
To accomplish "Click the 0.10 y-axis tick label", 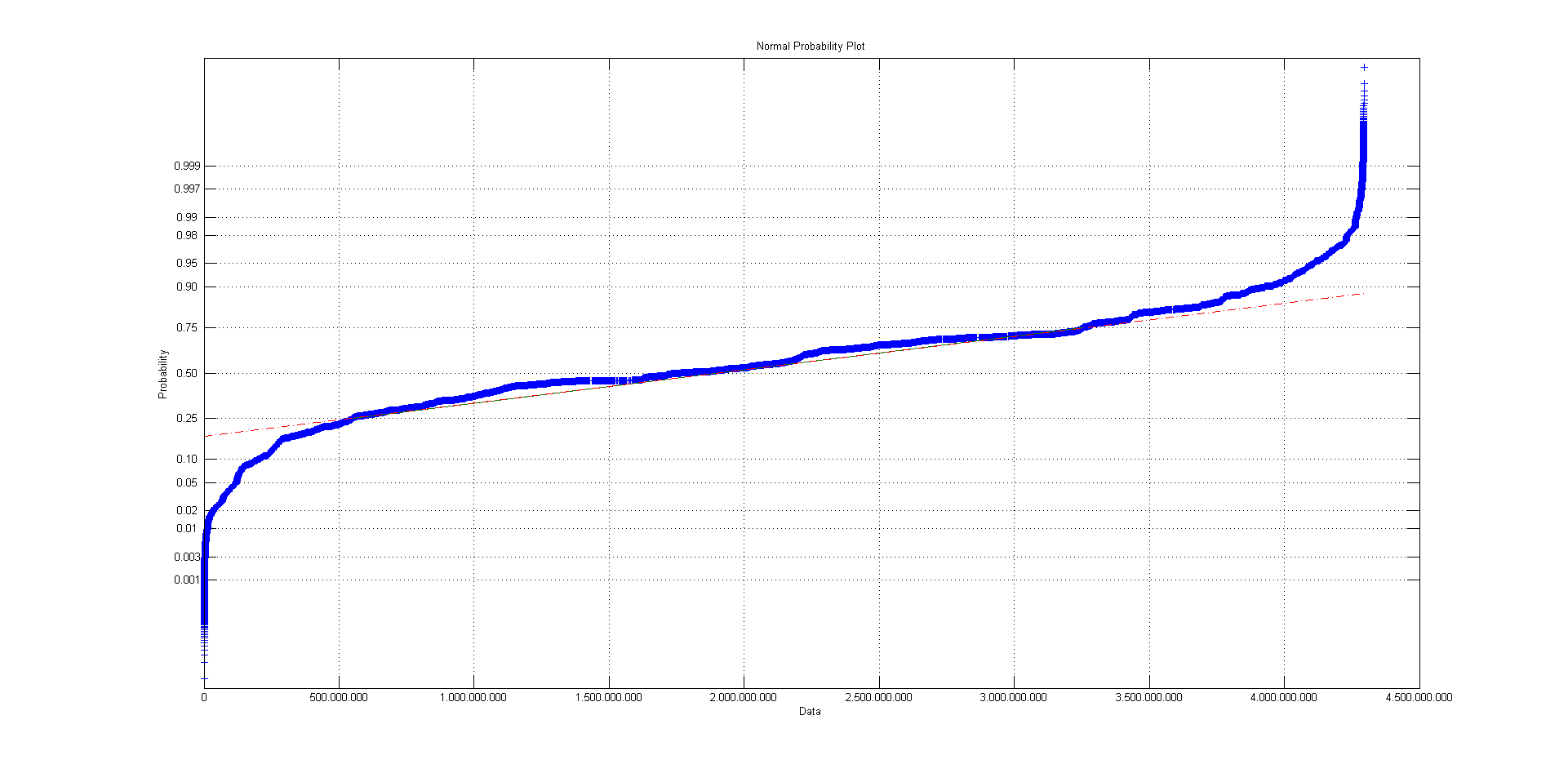I will pos(187,459).
